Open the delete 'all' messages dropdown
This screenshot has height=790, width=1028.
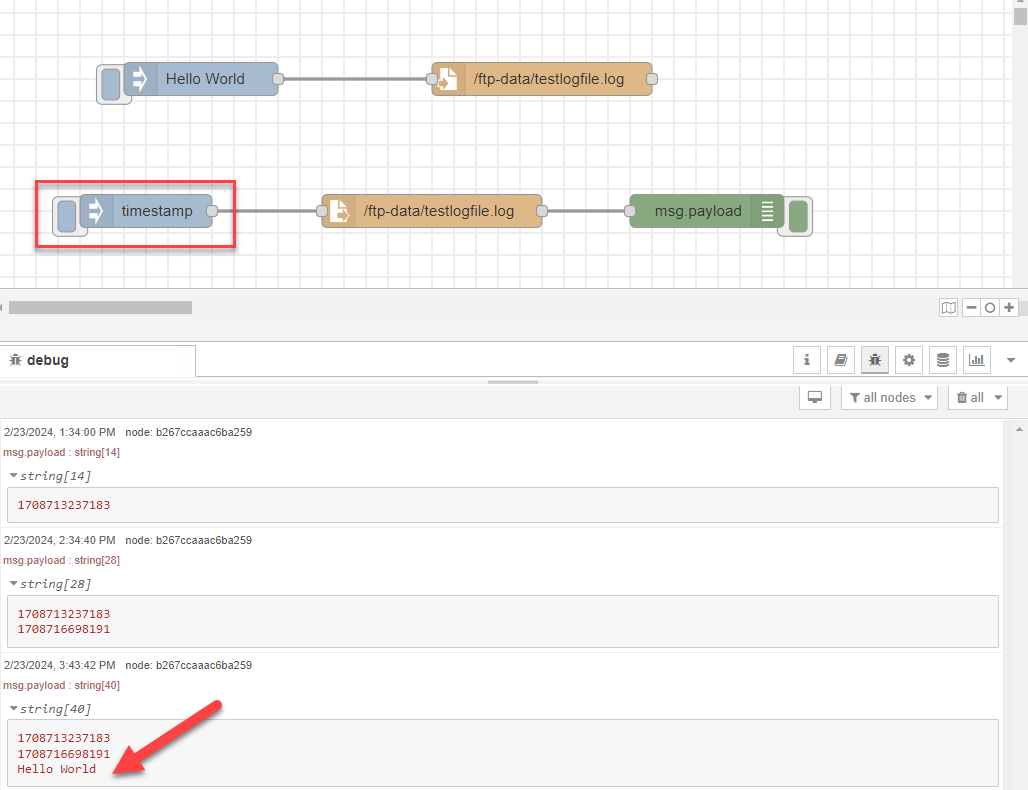pos(977,397)
